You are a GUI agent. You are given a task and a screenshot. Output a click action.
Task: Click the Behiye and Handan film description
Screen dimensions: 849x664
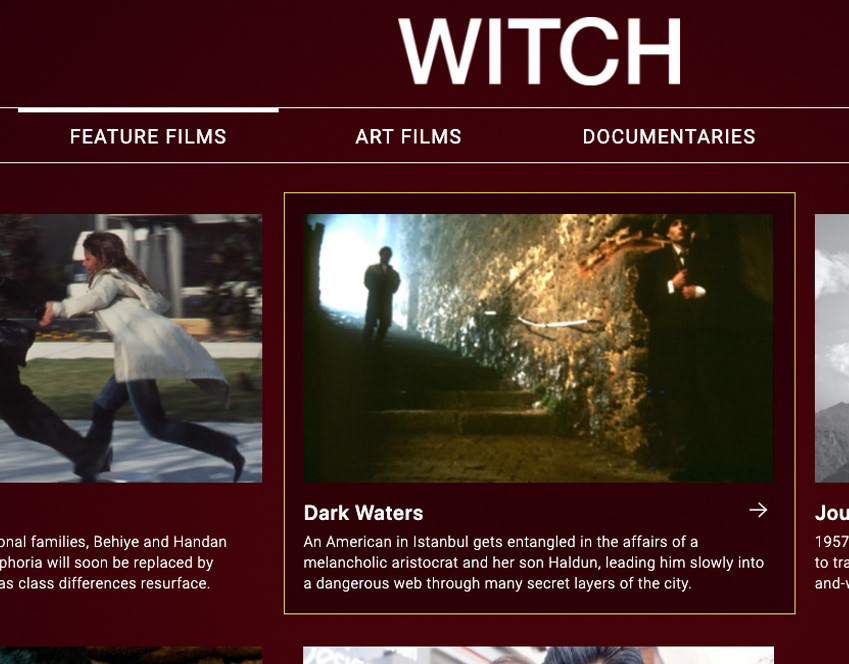tap(113, 563)
